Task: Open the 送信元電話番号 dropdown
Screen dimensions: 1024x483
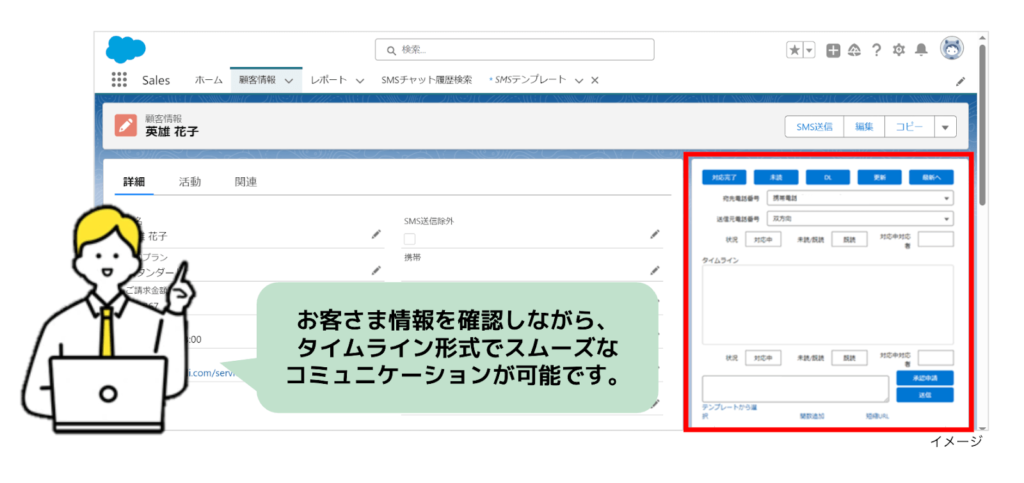Action: [859, 219]
